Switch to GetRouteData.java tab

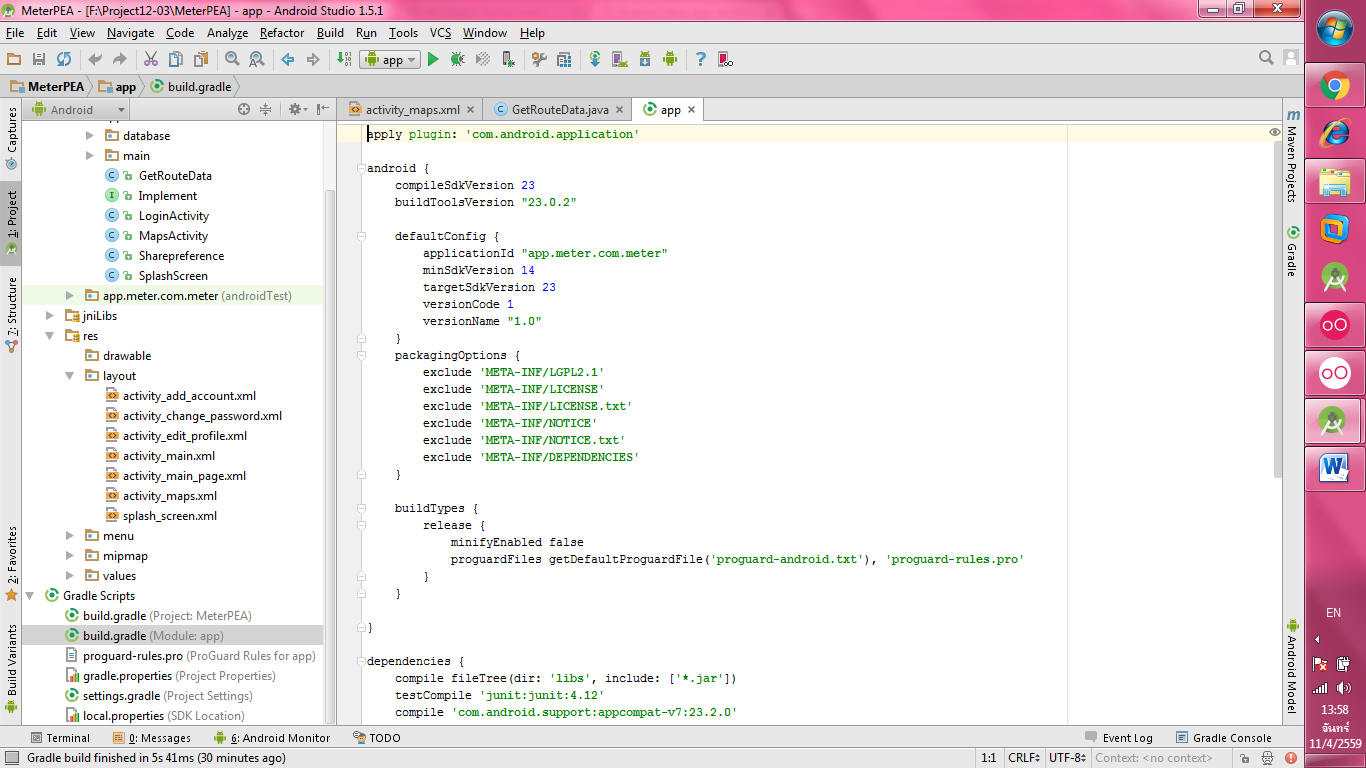[x=558, y=110]
